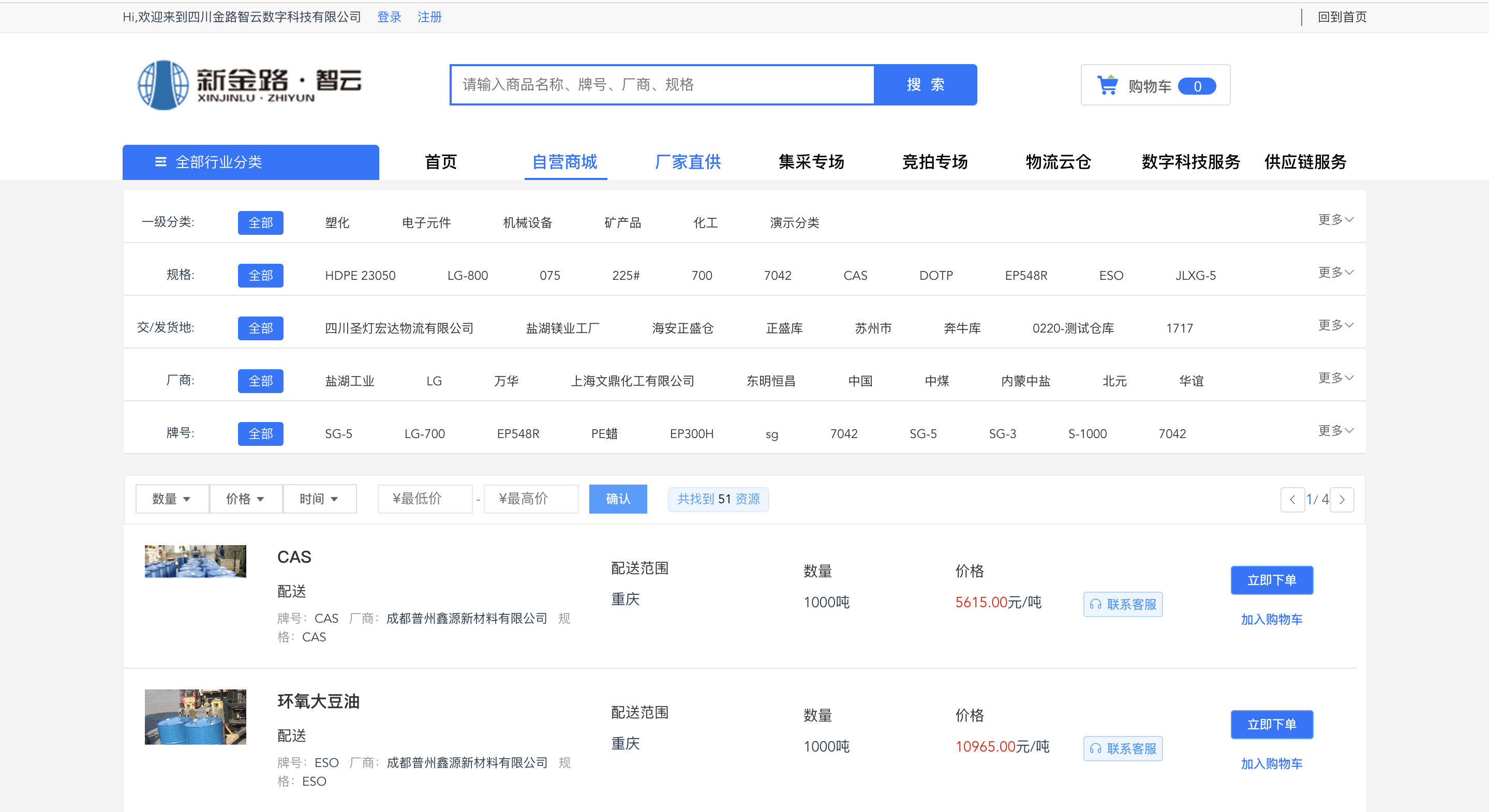
Task: Open the CAS product thumbnail
Action: [196, 561]
